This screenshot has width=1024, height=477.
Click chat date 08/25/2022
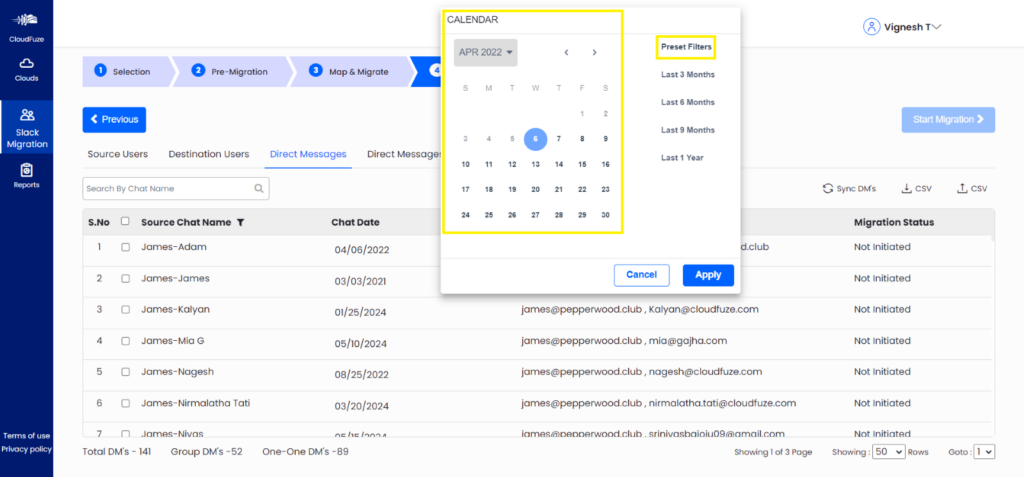point(362,375)
